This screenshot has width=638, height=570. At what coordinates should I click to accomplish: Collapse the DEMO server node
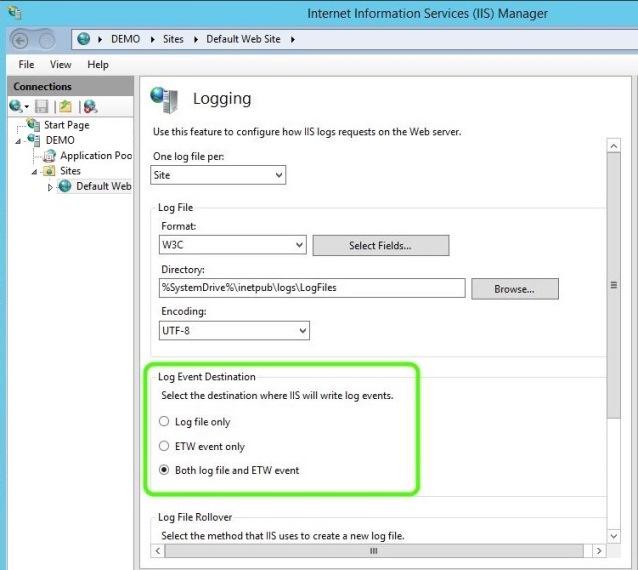18,141
